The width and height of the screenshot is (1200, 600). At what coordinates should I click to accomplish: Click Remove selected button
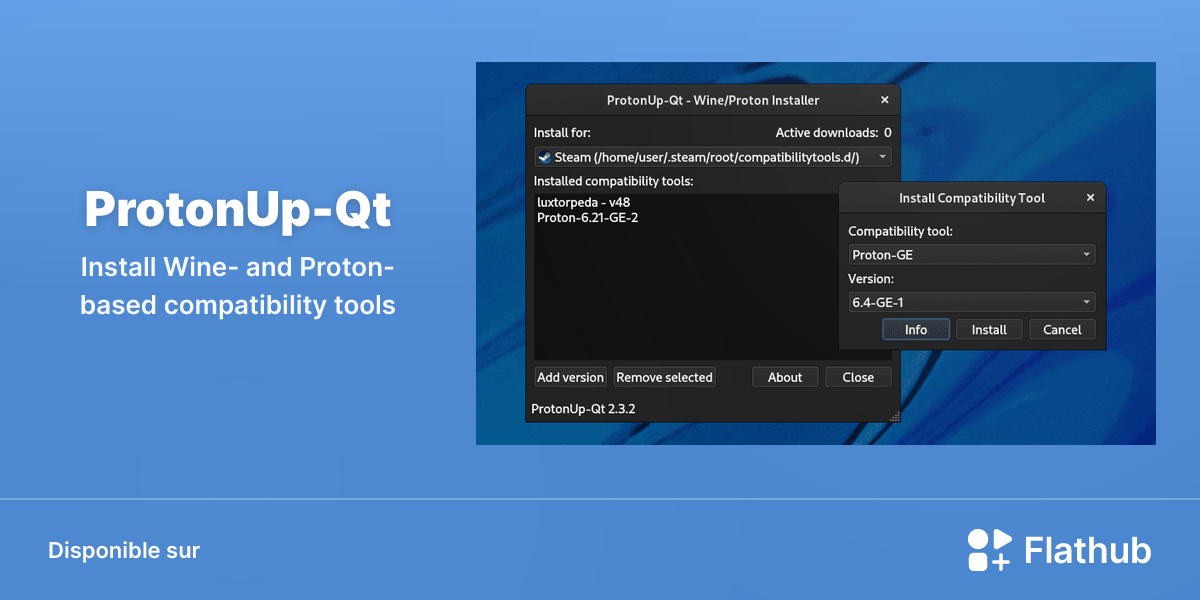pos(664,377)
